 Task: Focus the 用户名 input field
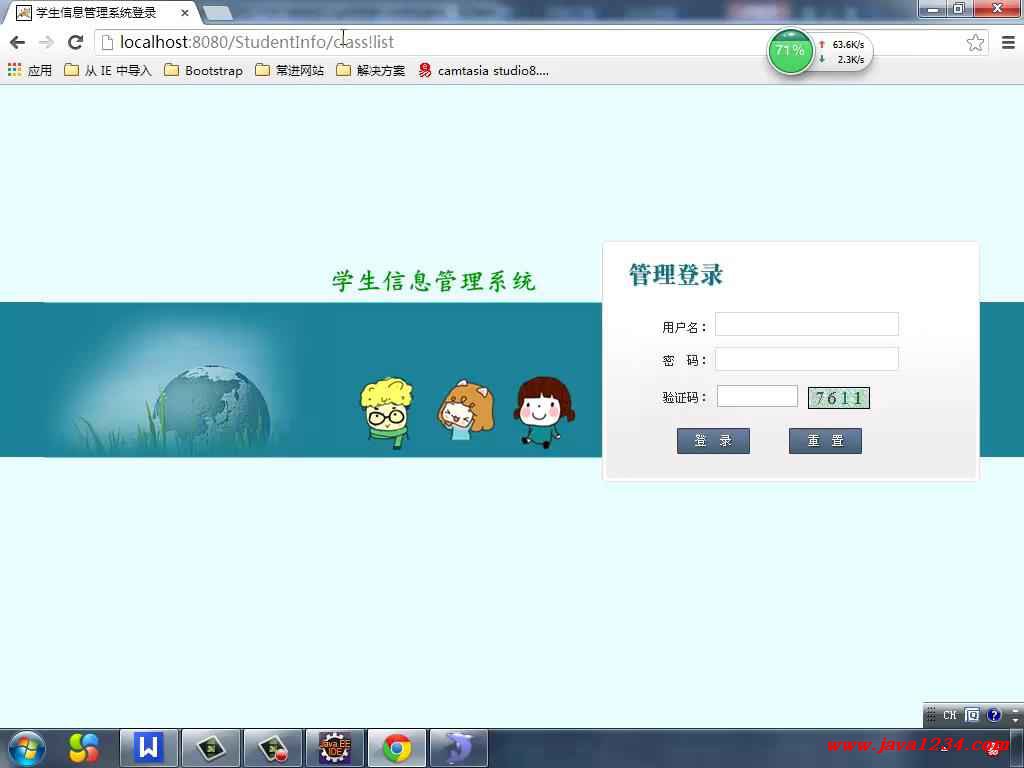[807, 325]
